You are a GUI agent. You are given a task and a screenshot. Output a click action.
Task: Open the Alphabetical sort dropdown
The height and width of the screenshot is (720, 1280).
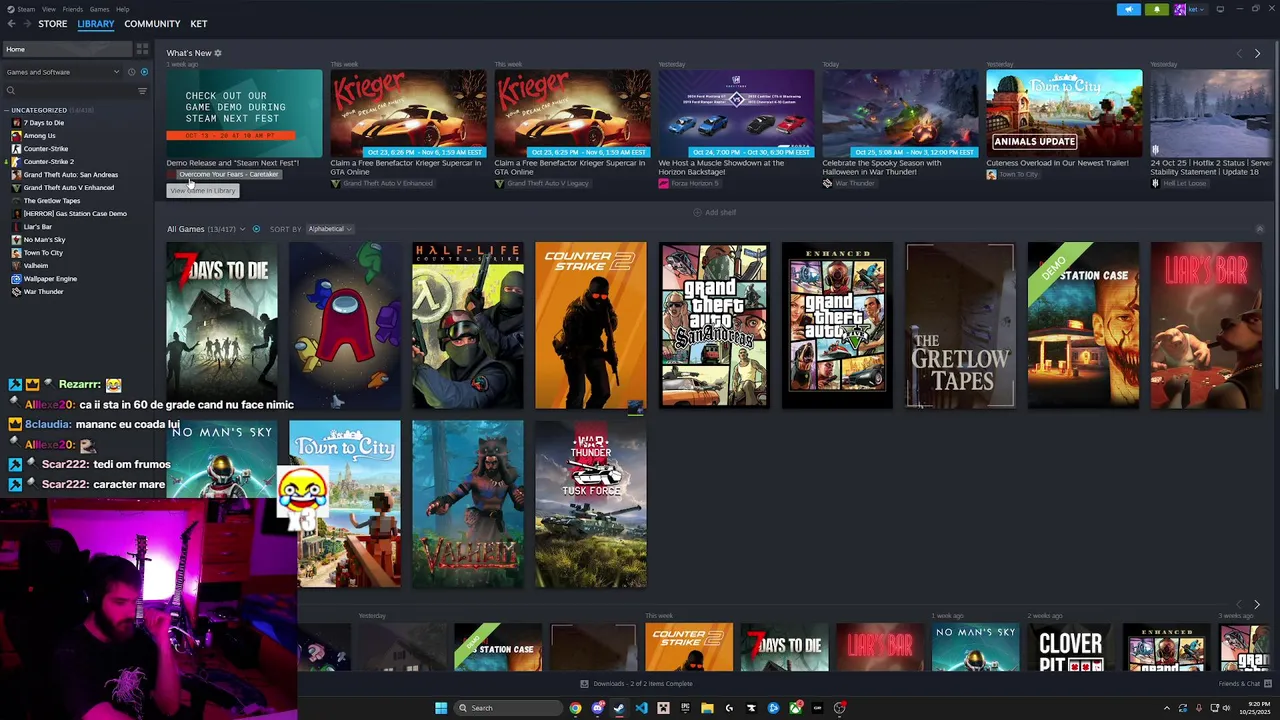click(329, 229)
